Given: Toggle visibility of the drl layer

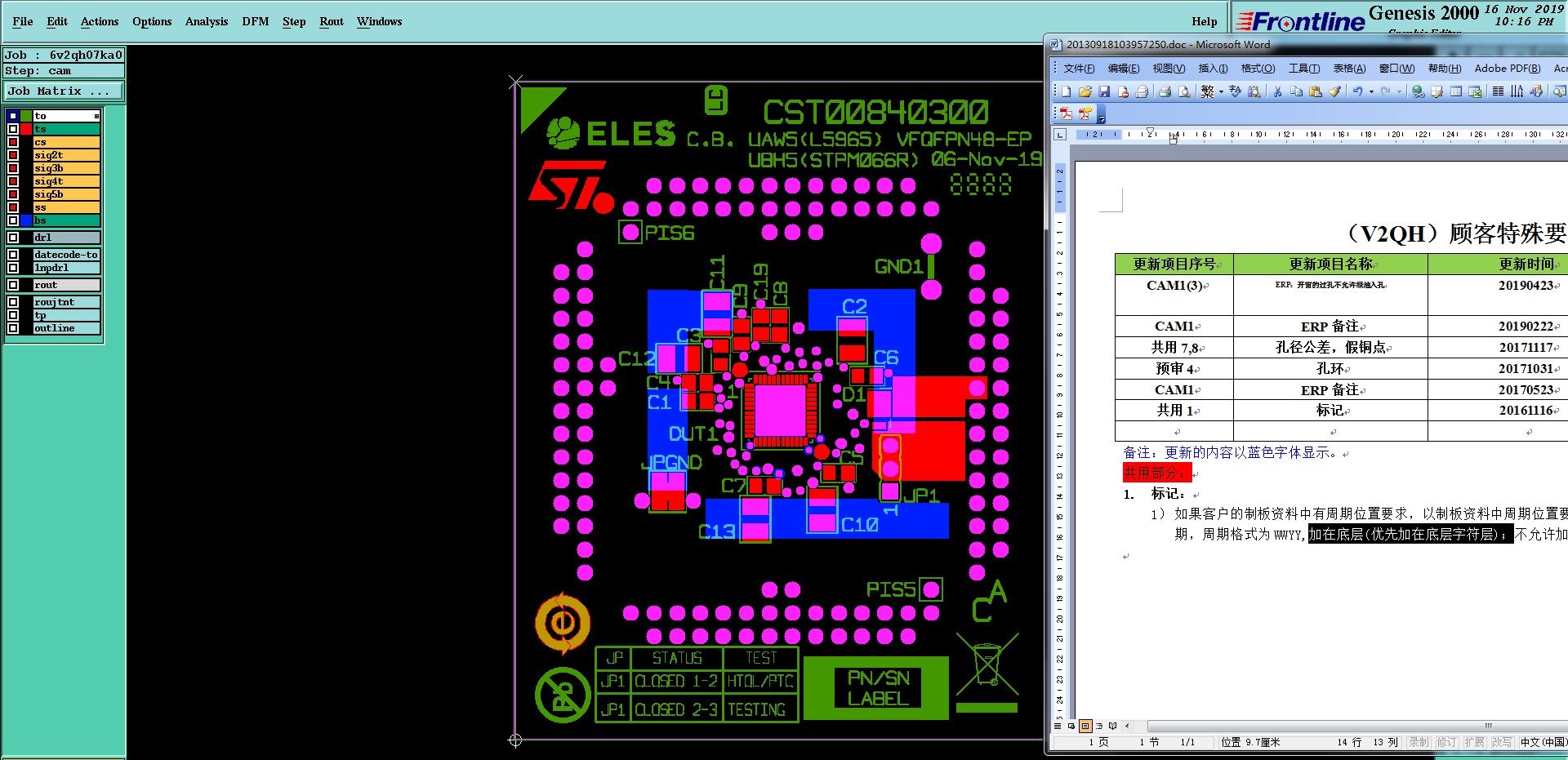Looking at the screenshot, I should [x=13, y=238].
